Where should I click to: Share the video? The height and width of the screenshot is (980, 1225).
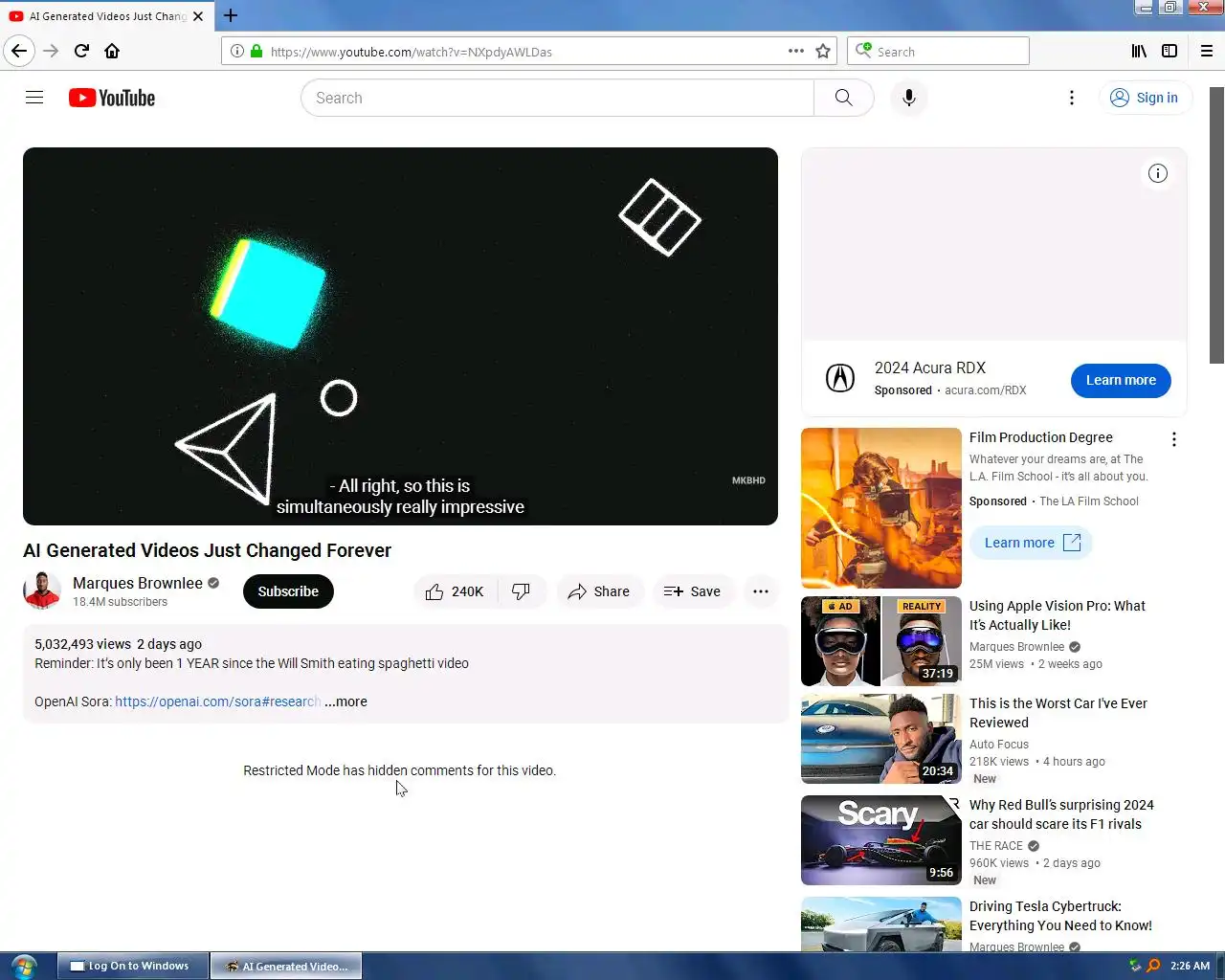pyautogui.click(x=599, y=591)
